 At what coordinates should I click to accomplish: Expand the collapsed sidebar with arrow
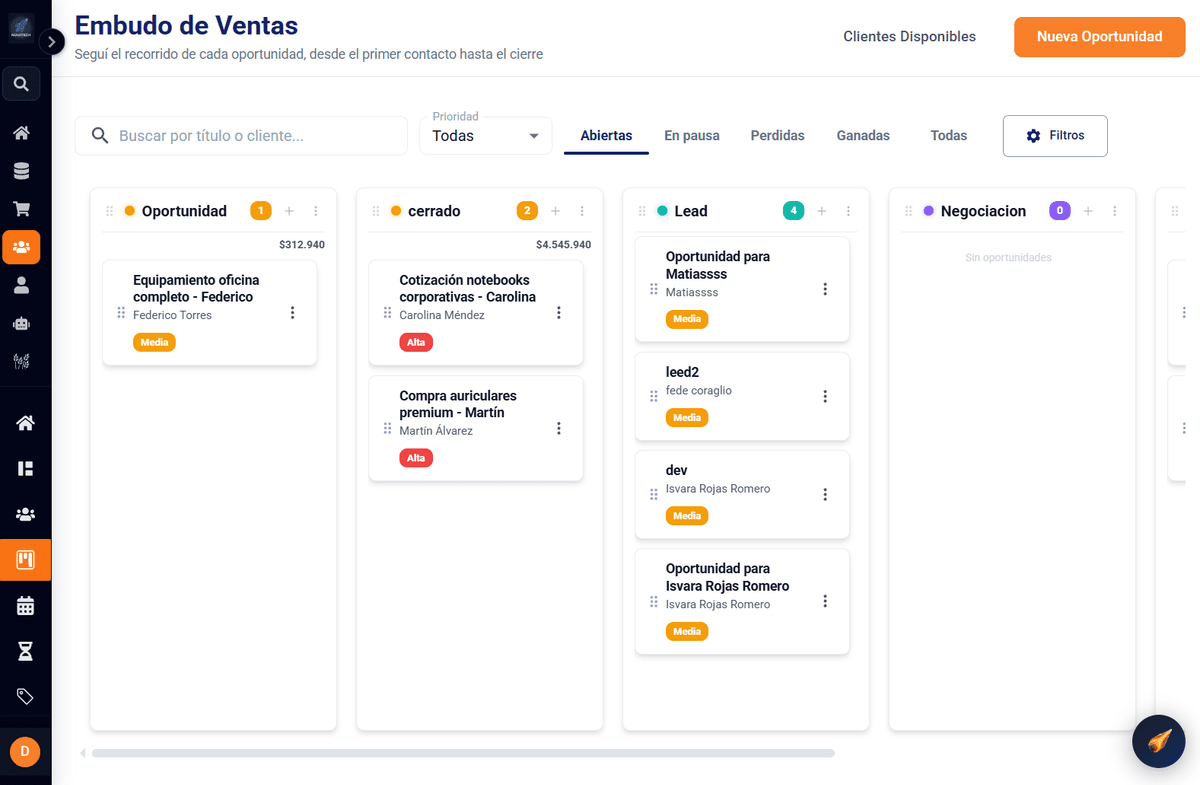52,41
